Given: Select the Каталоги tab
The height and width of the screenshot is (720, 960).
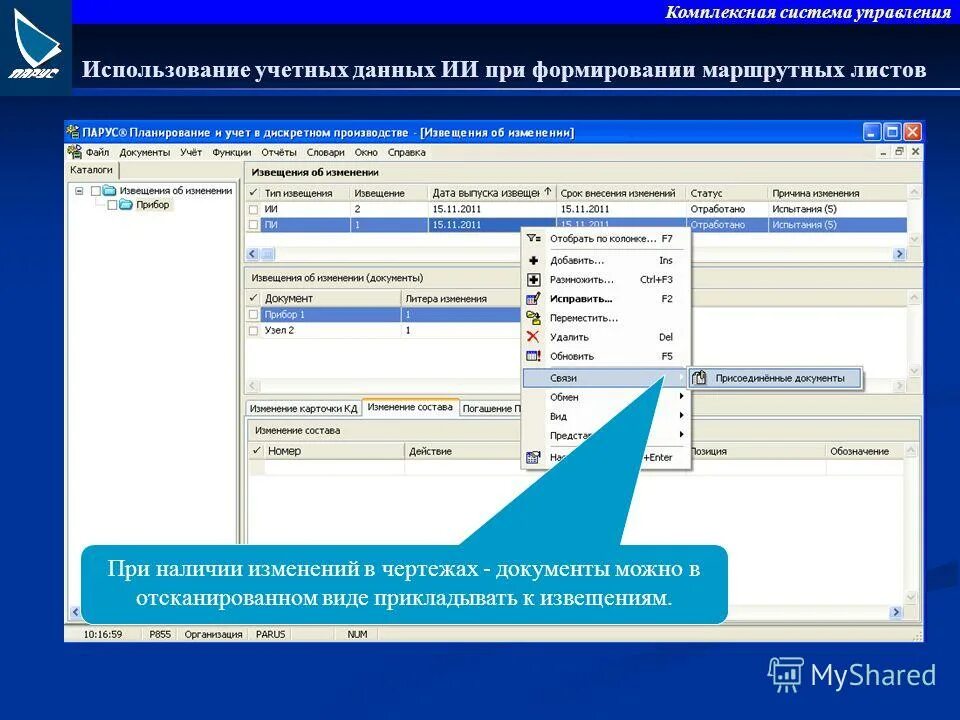Looking at the screenshot, I should click(91, 170).
